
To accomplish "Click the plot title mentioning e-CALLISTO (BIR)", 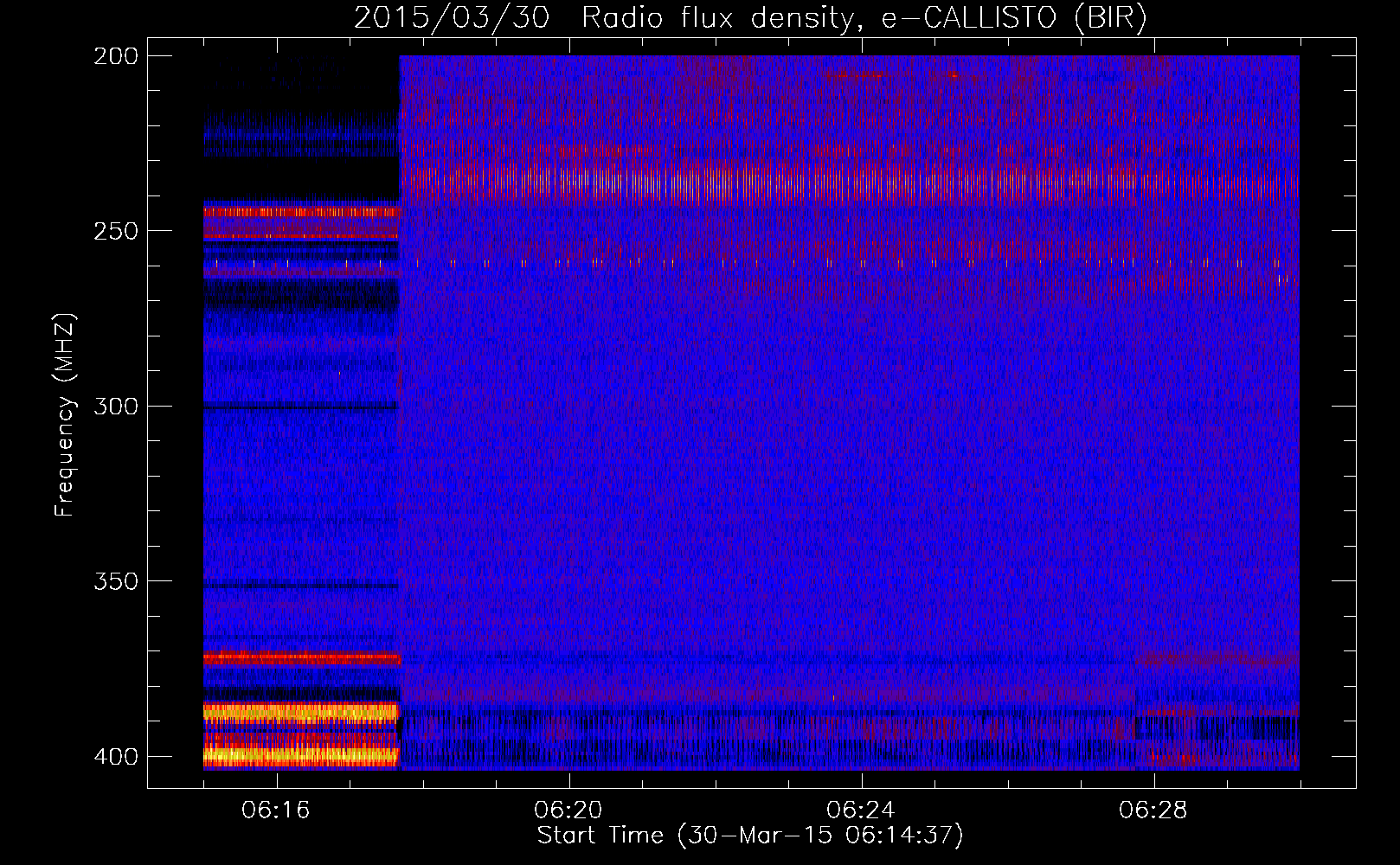I will pyautogui.click(x=750, y=18).
